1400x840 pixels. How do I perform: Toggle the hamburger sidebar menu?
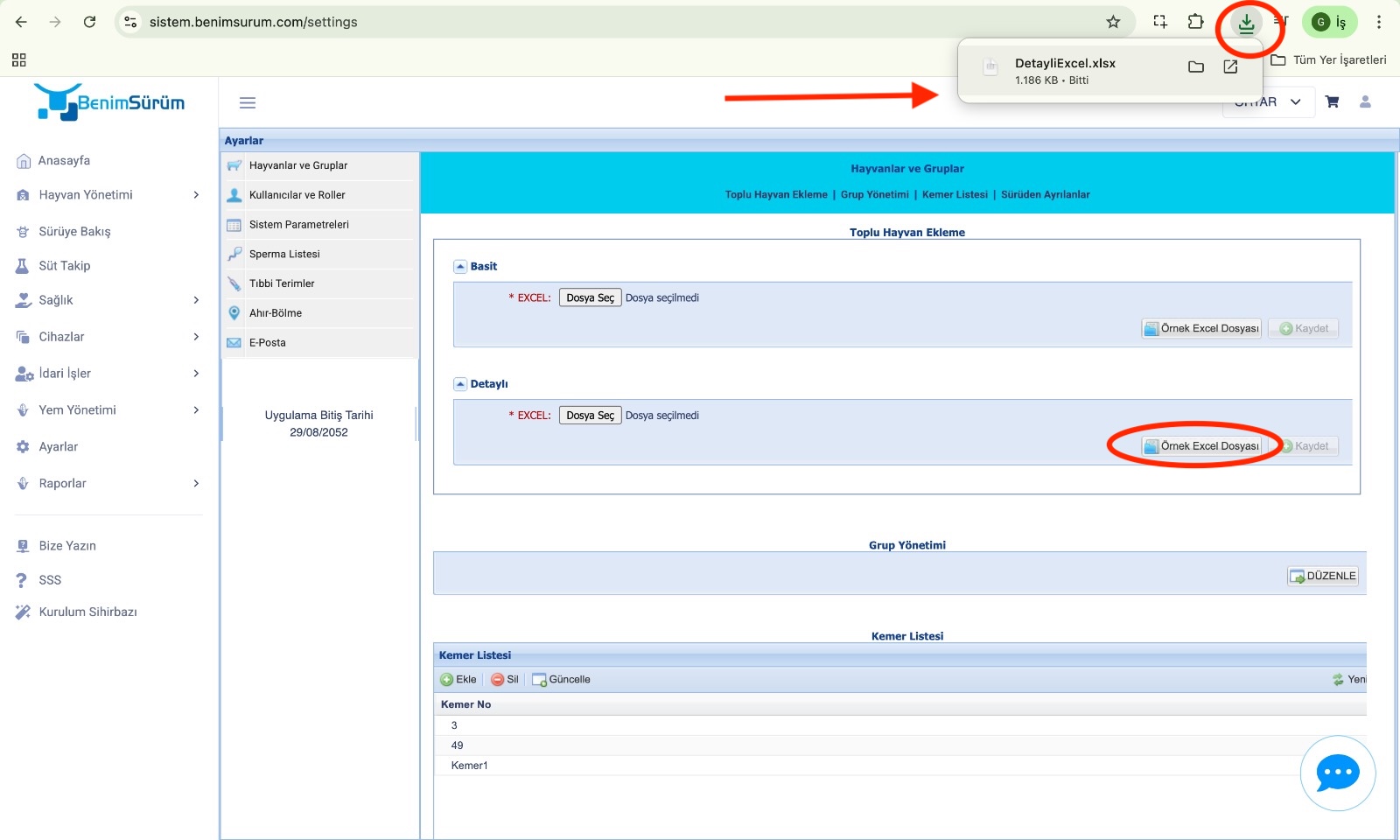(x=248, y=103)
